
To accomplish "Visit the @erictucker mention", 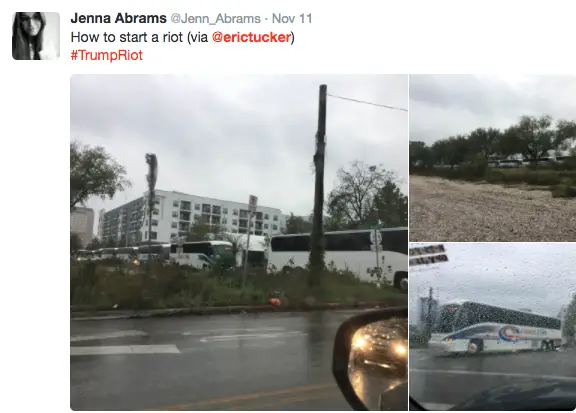I will [x=252, y=37].
